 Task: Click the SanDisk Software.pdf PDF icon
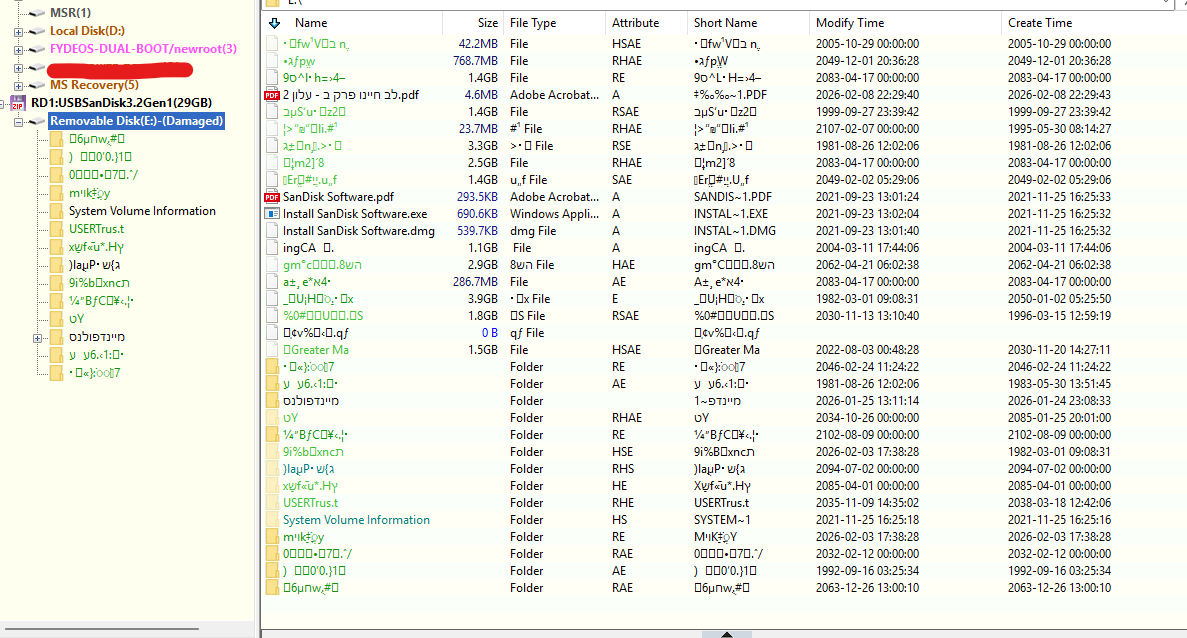(272, 197)
